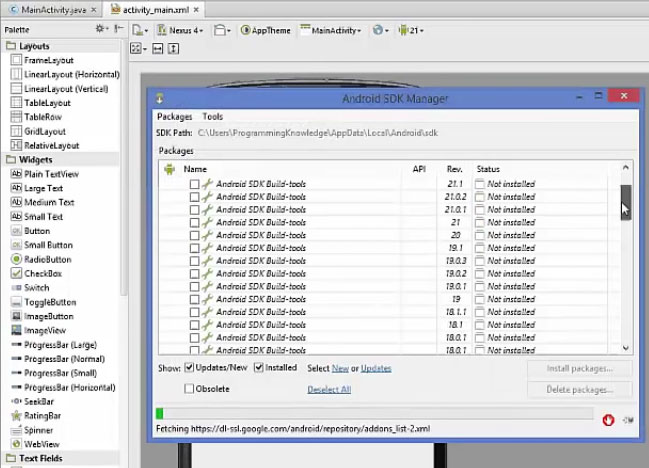Check Android SDK Build-tools revision 20
Viewport: 649px width, 468px height.
[x=195, y=235]
